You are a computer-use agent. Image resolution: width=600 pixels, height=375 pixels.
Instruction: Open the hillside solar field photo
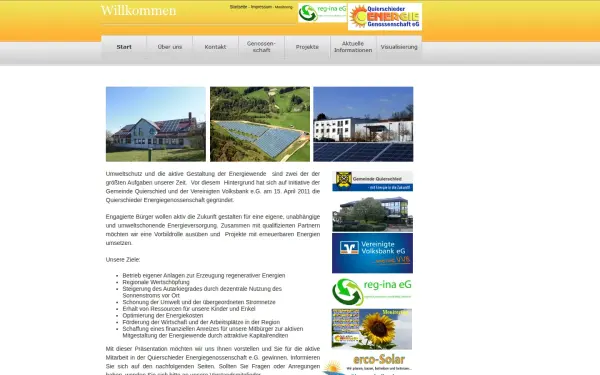(260, 124)
